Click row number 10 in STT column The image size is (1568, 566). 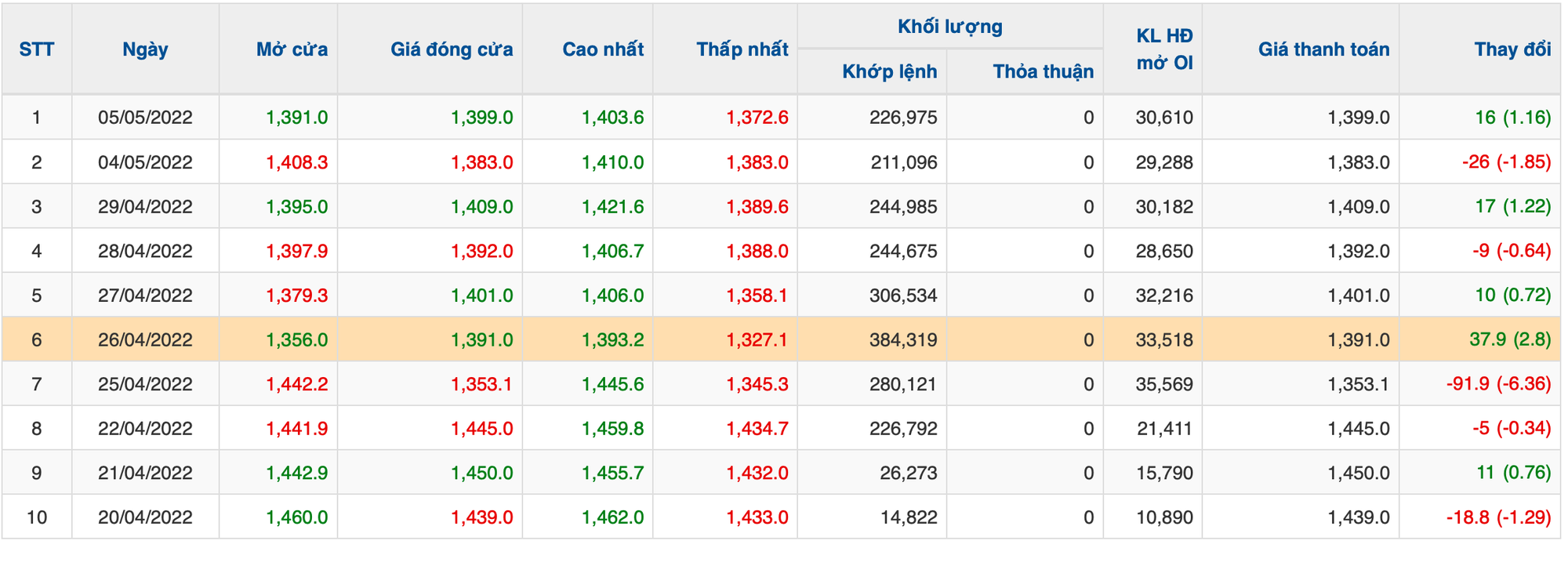point(37,517)
